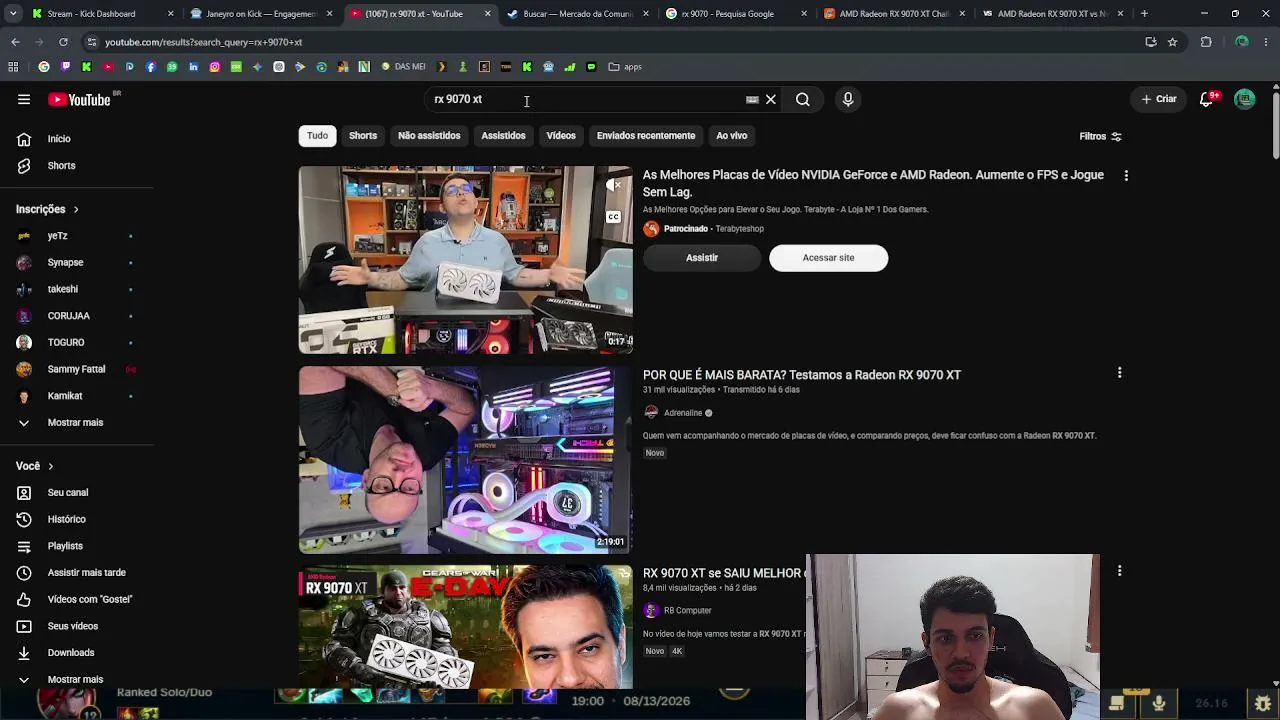Click the Acessar site button
The height and width of the screenshot is (720, 1280).
tap(828, 258)
